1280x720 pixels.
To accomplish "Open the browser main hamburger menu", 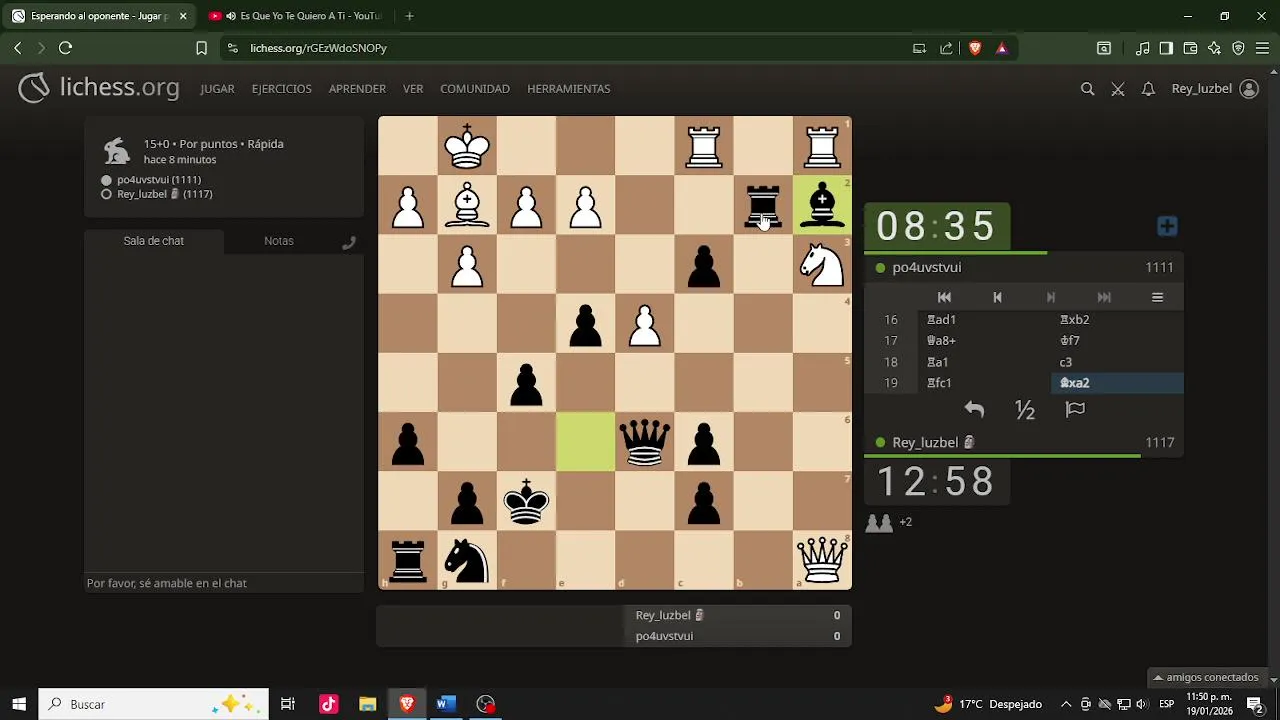I will coord(1262,48).
